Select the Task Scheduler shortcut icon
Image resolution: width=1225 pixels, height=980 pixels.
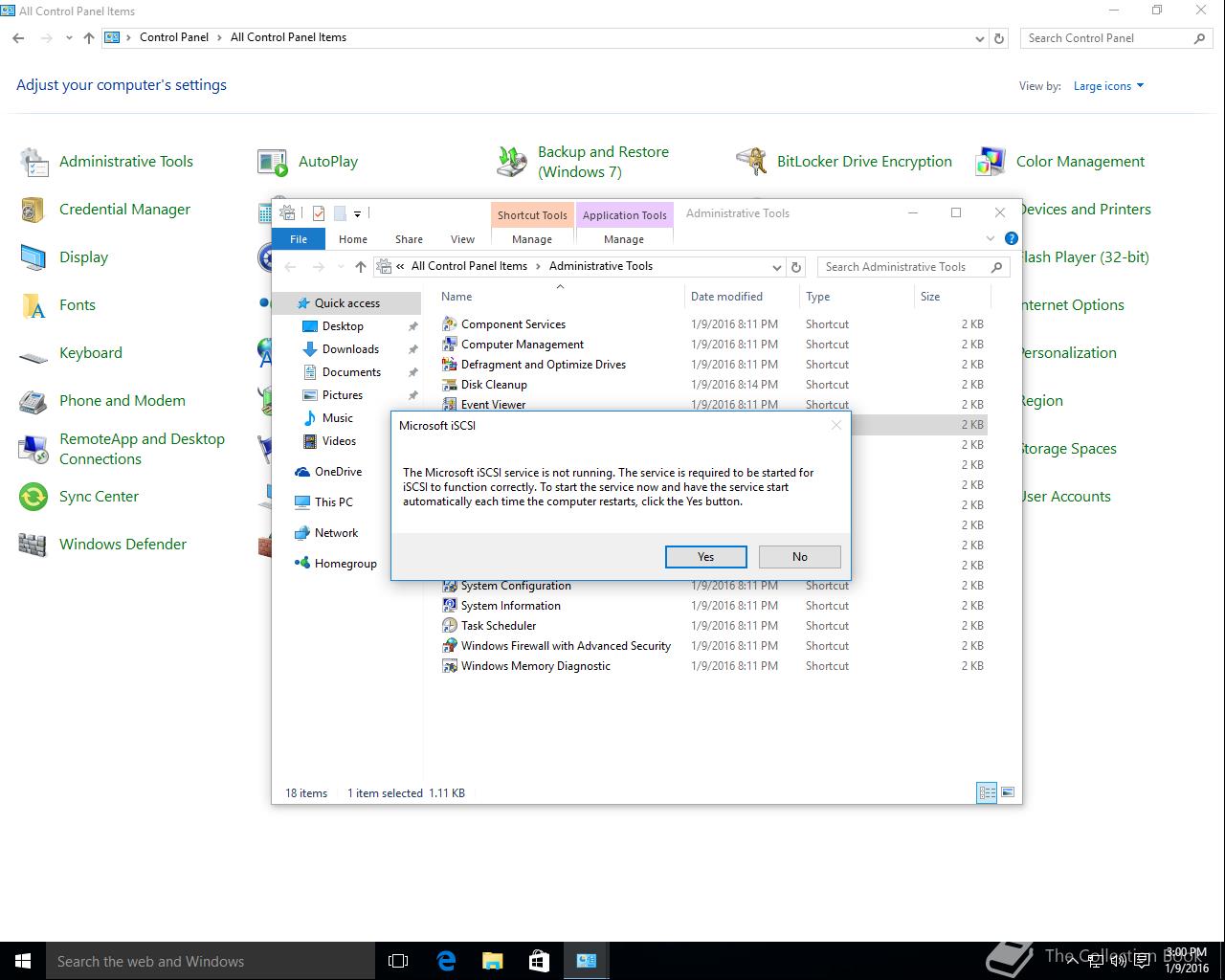(450, 626)
